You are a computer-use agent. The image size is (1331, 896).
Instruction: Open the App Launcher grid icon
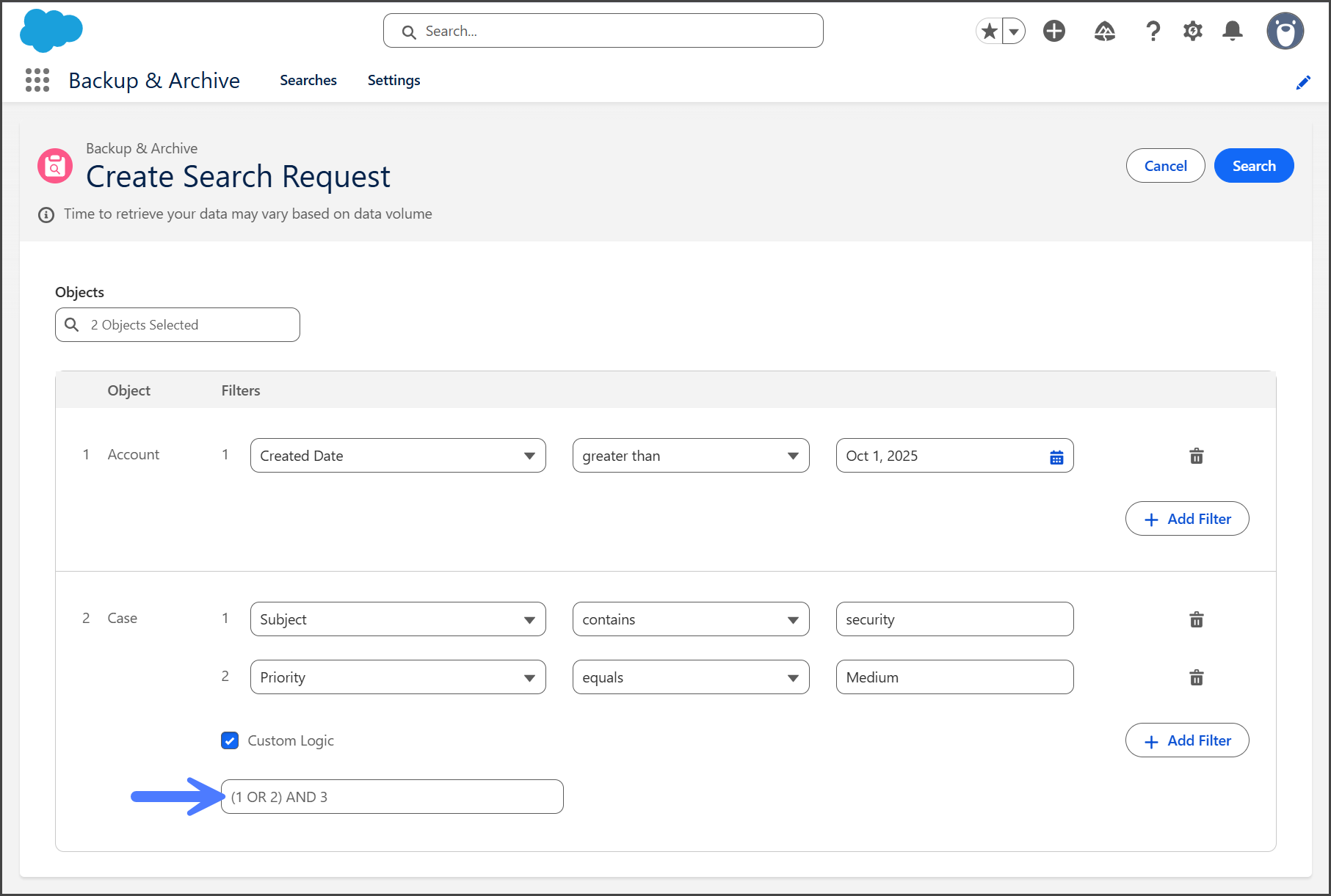(37, 80)
